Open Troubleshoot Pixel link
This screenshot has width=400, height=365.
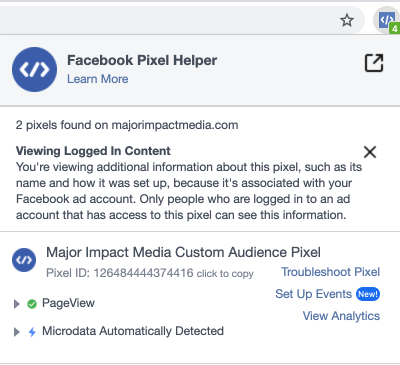[330, 272]
